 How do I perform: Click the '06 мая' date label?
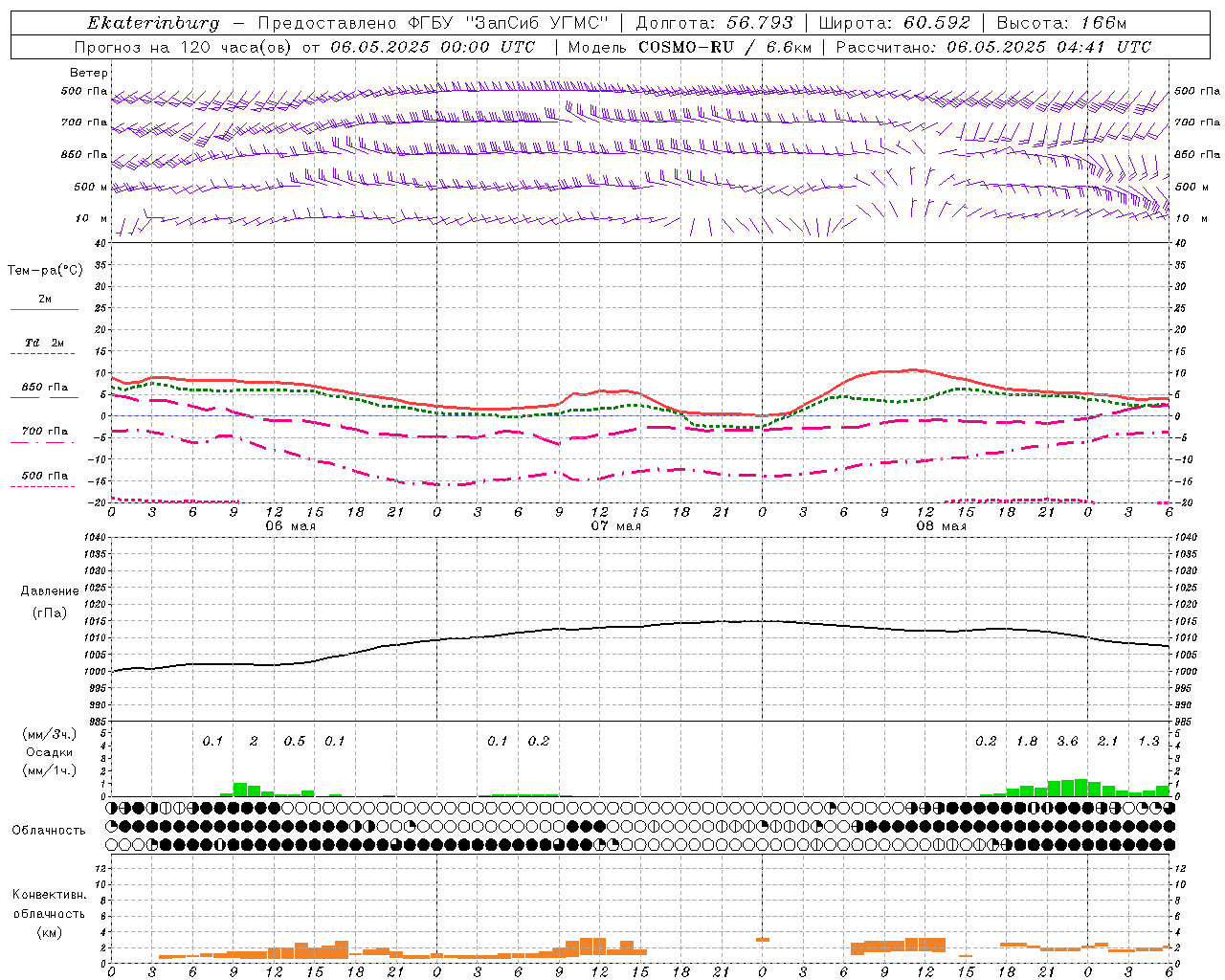(x=291, y=525)
